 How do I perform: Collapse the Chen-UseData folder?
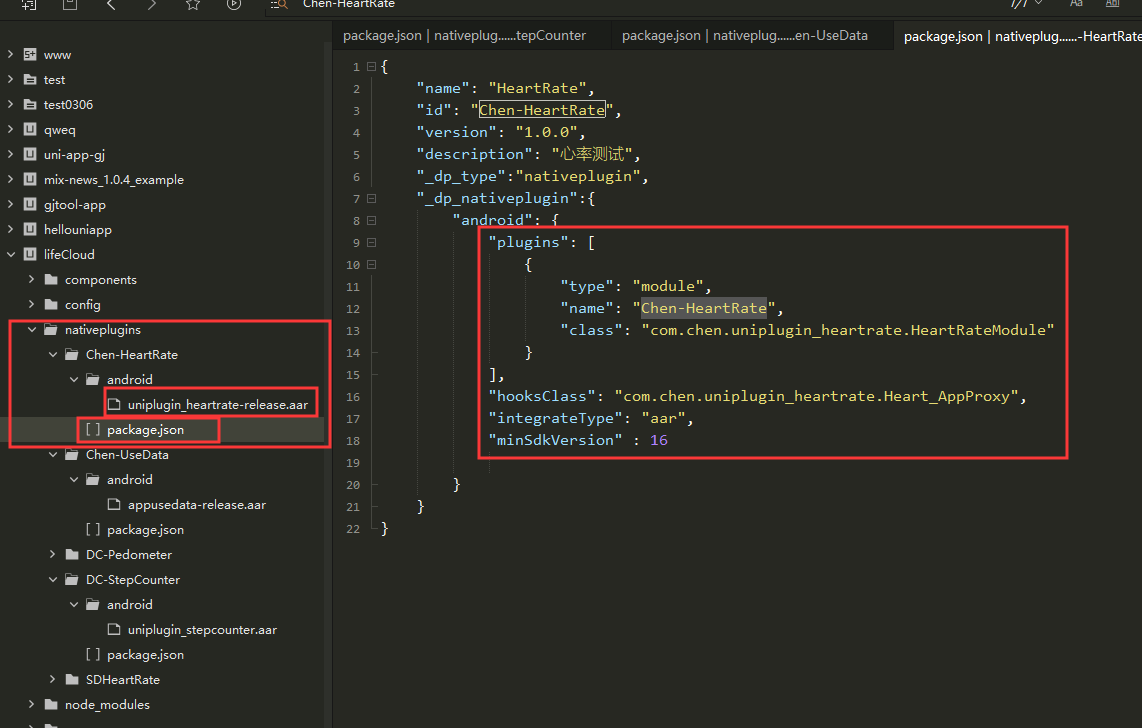pos(52,454)
